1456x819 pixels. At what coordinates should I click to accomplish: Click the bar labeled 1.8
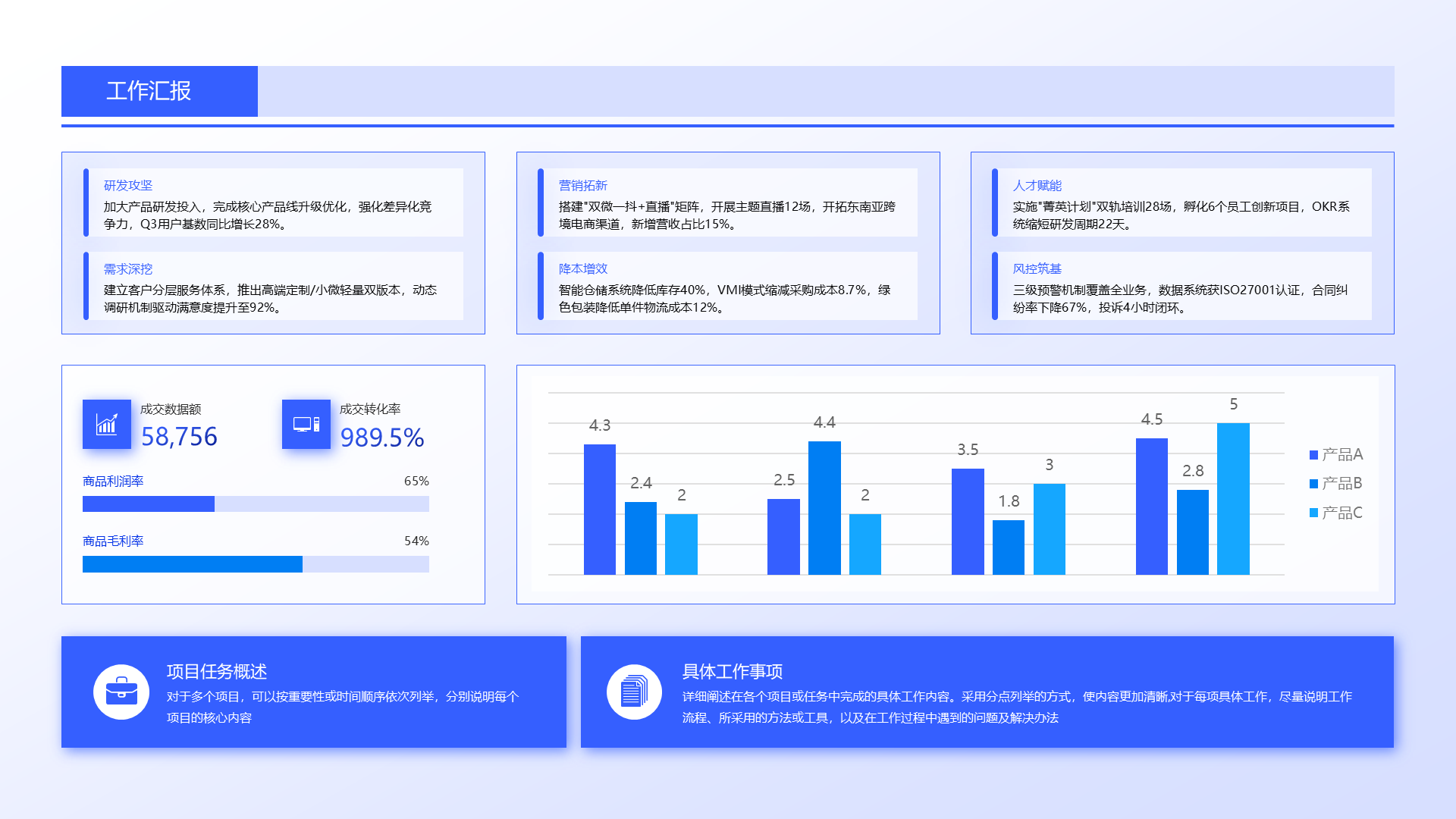[x=1009, y=548]
